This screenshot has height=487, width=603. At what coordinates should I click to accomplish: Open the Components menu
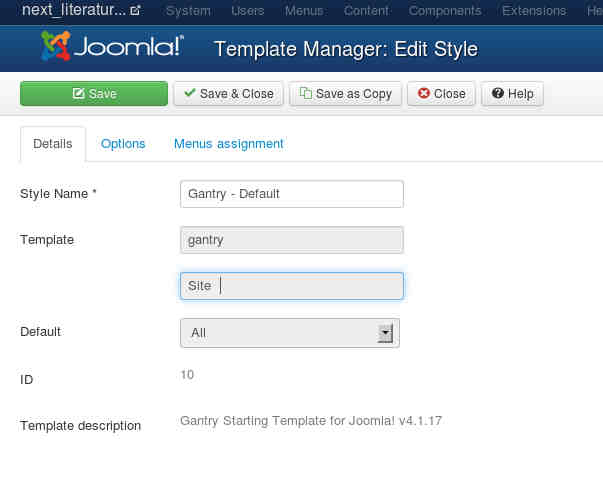(445, 11)
